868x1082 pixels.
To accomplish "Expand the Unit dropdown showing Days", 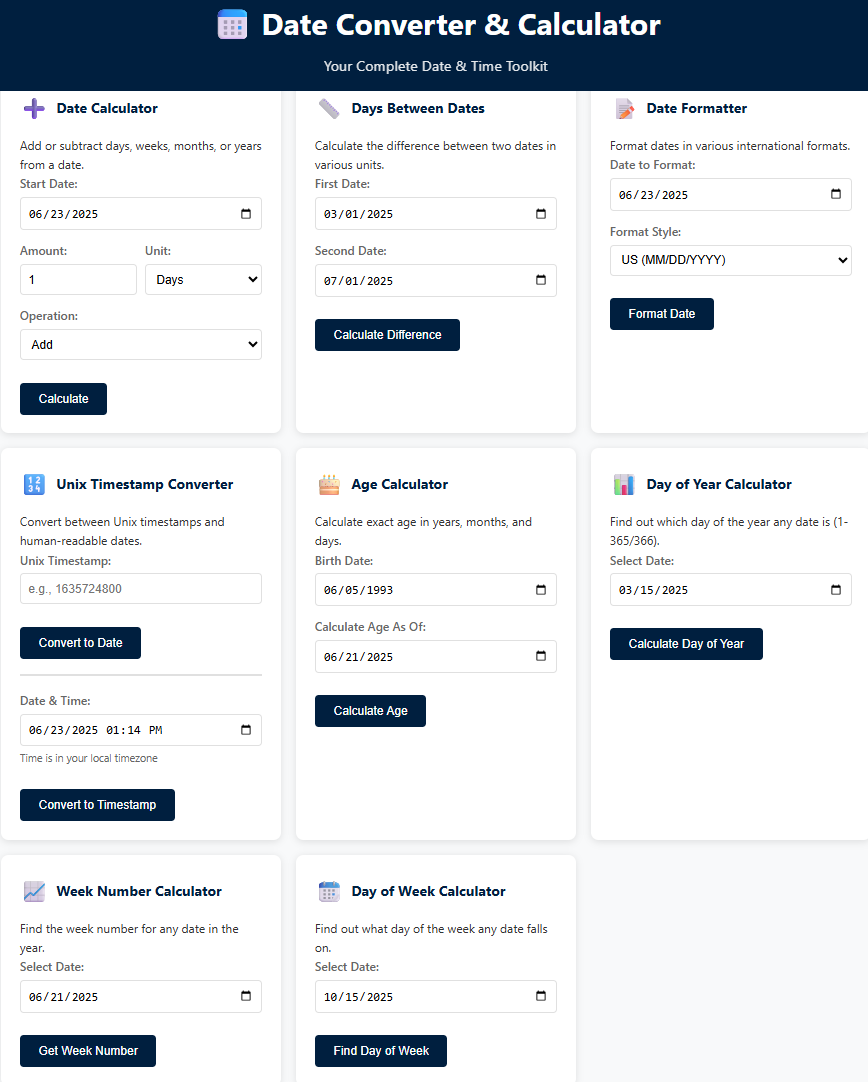I will pyautogui.click(x=204, y=279).
